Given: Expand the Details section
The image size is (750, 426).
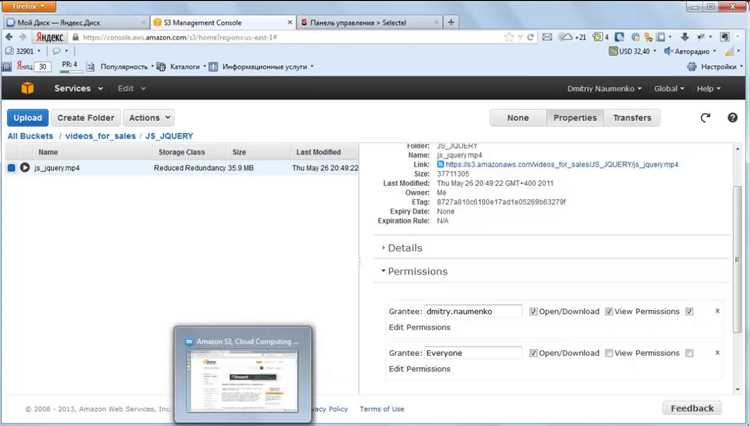Looking at the screenshot, I should (x=402, y=248).
